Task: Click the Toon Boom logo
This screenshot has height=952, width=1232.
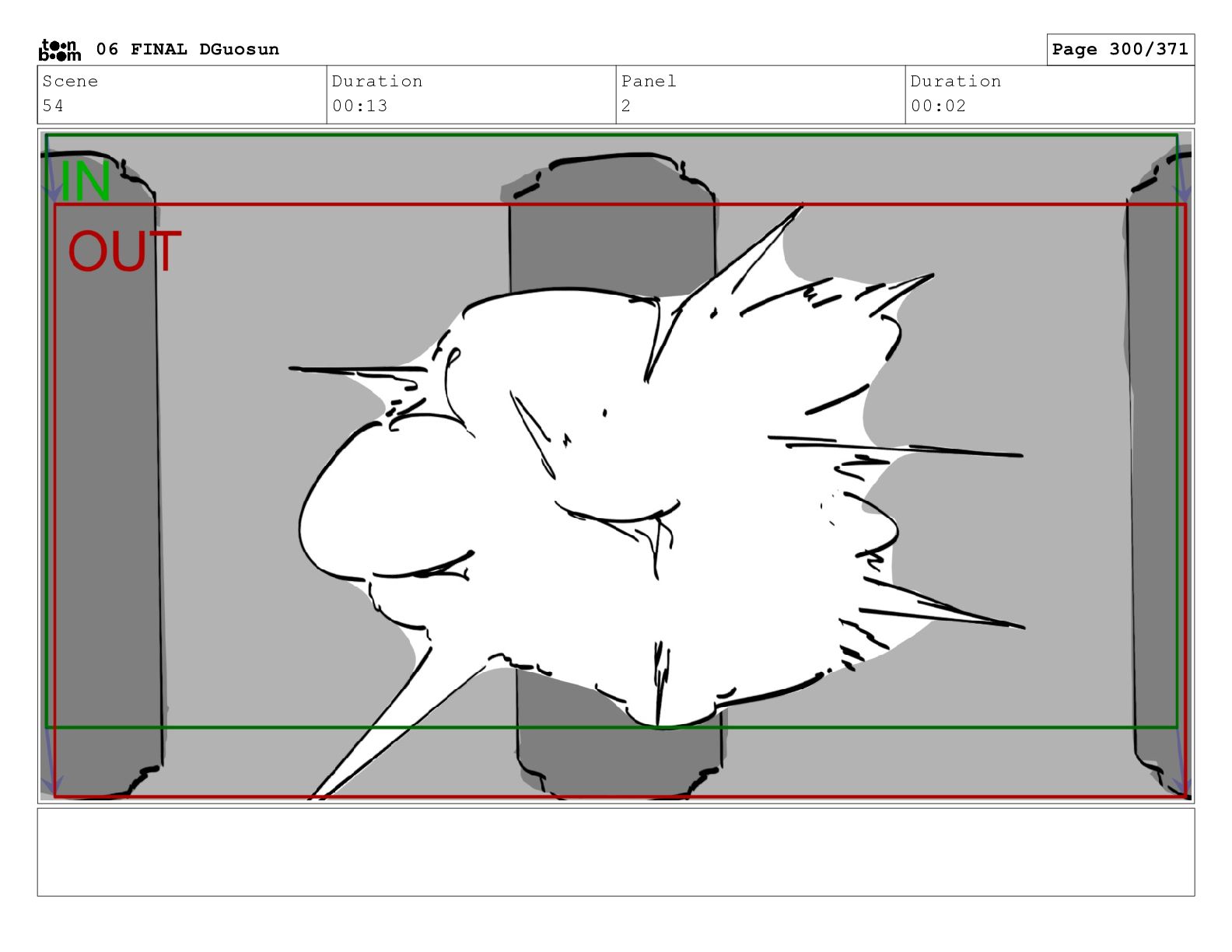Action: pyautogui.click(x=60, y=50)
